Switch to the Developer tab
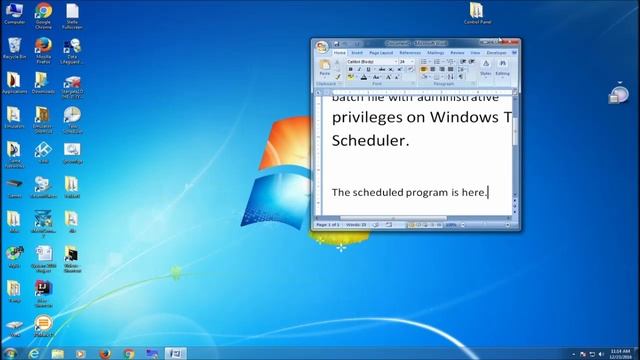The width and height of the screenshot is (640, 360). [496, 53]
